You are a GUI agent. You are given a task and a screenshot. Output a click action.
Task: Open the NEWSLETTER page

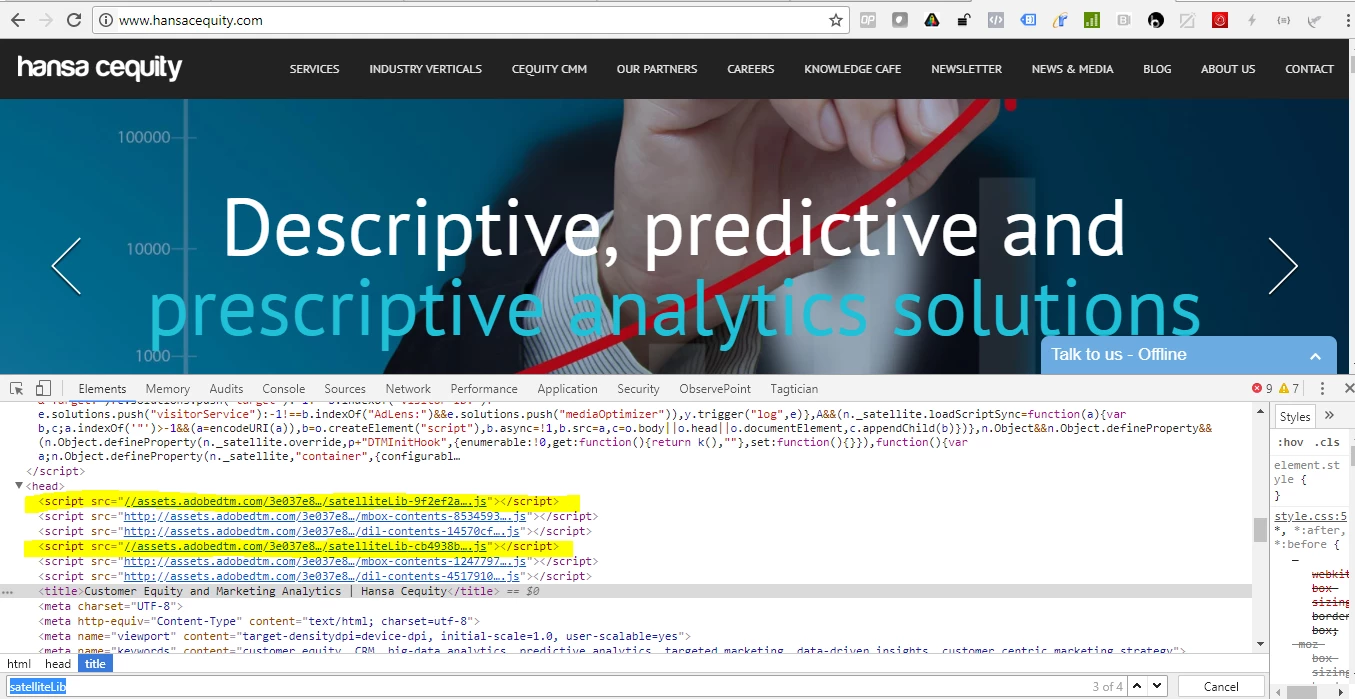click(966, 69)
